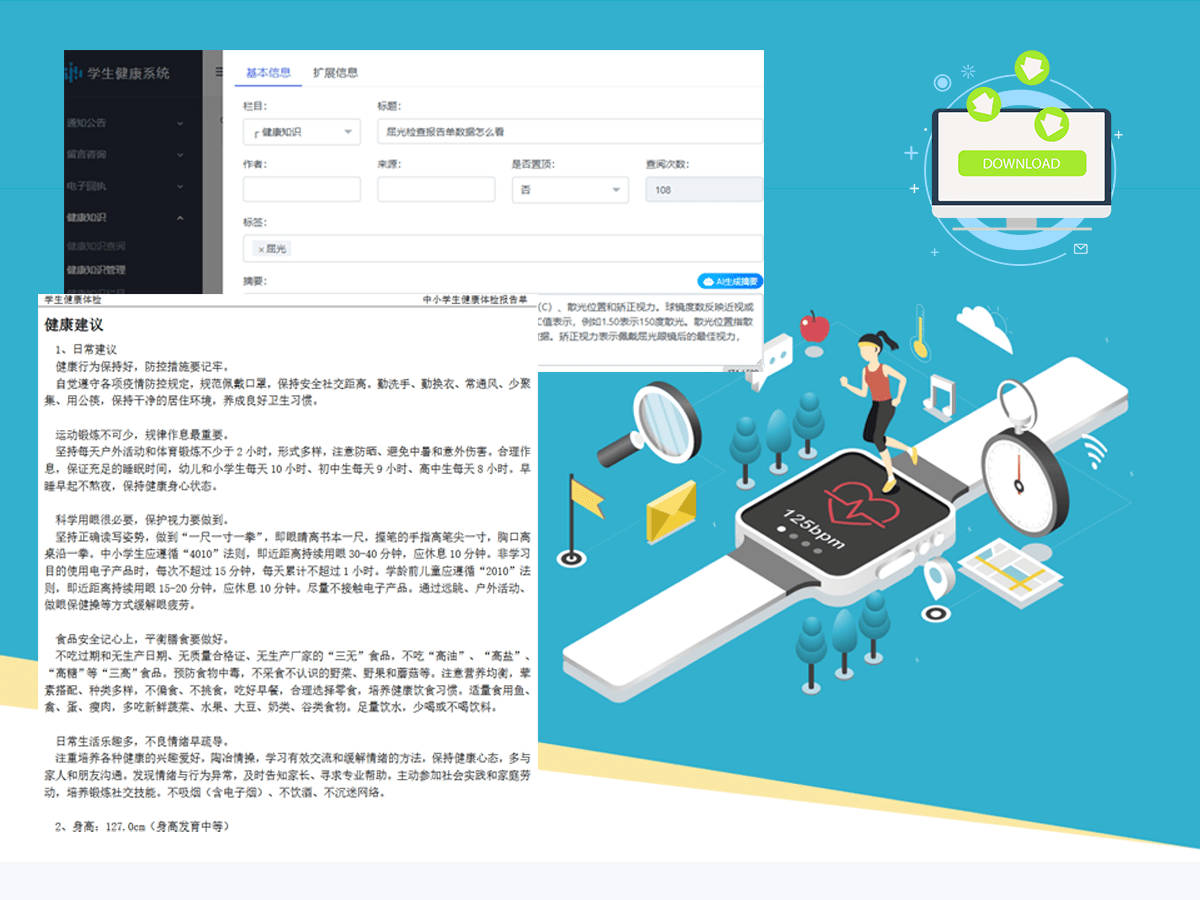1200x900 pixels.
Task: Switch to the 扩展信息 tab
Action: [x=336, y=71]
